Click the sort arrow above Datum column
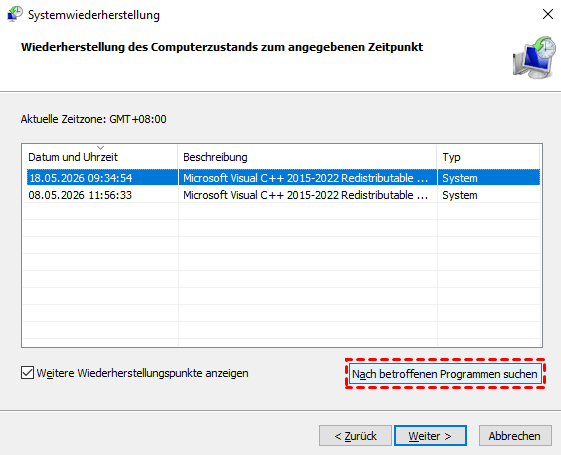 pos(101,147)
